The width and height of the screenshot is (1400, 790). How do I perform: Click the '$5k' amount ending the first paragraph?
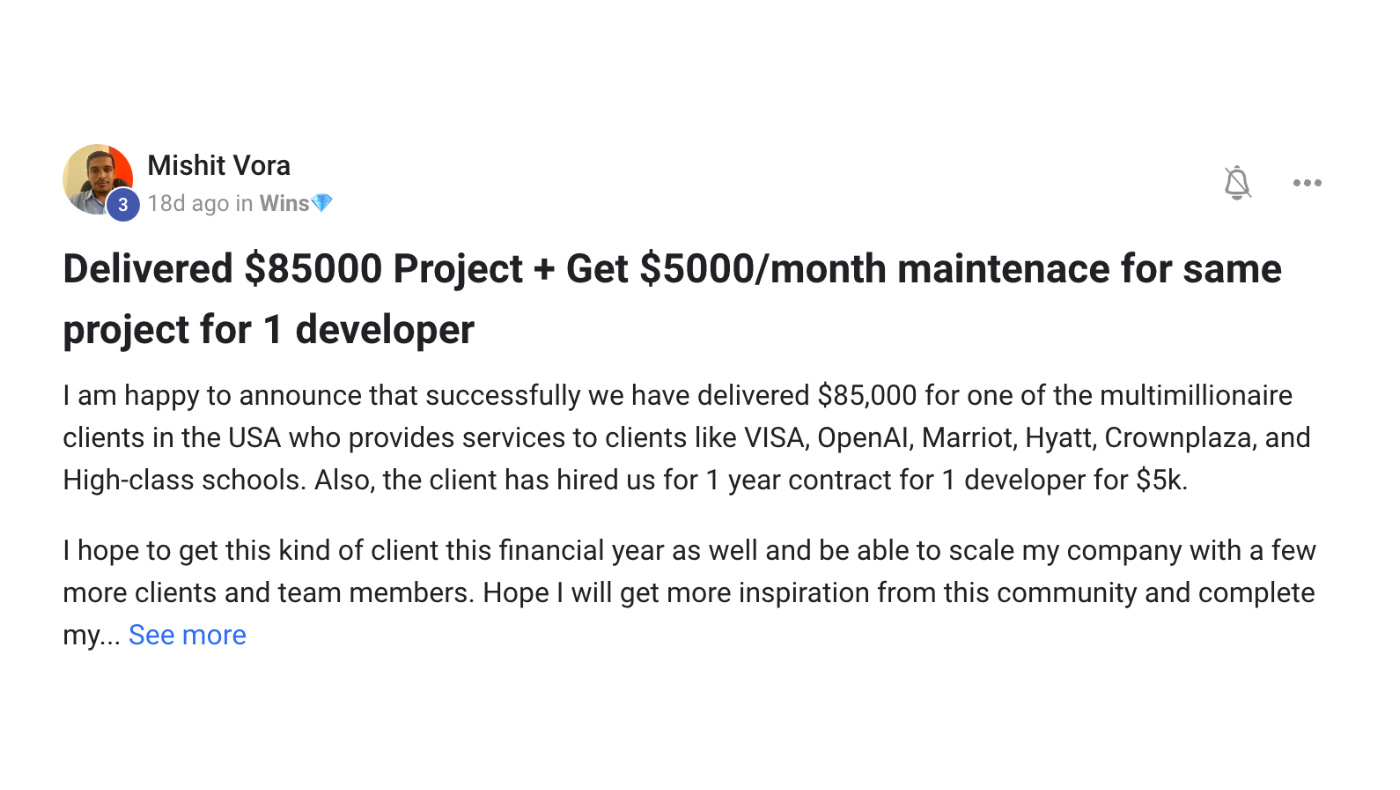1162,480
